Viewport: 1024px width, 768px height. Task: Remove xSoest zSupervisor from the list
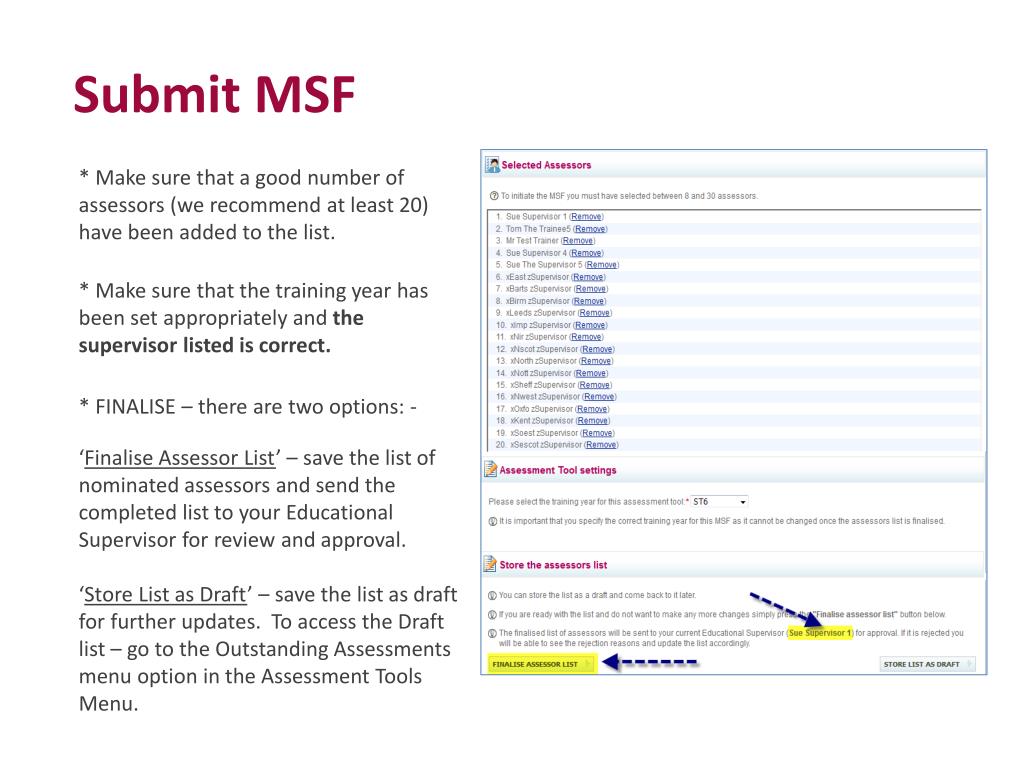597,434
